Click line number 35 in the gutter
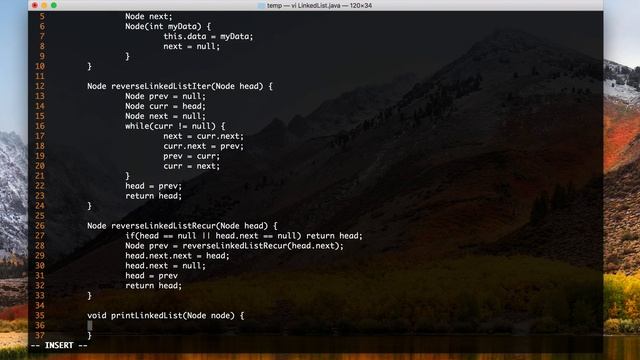The height and width of the screenshot is (360, 640). point(40,316)
